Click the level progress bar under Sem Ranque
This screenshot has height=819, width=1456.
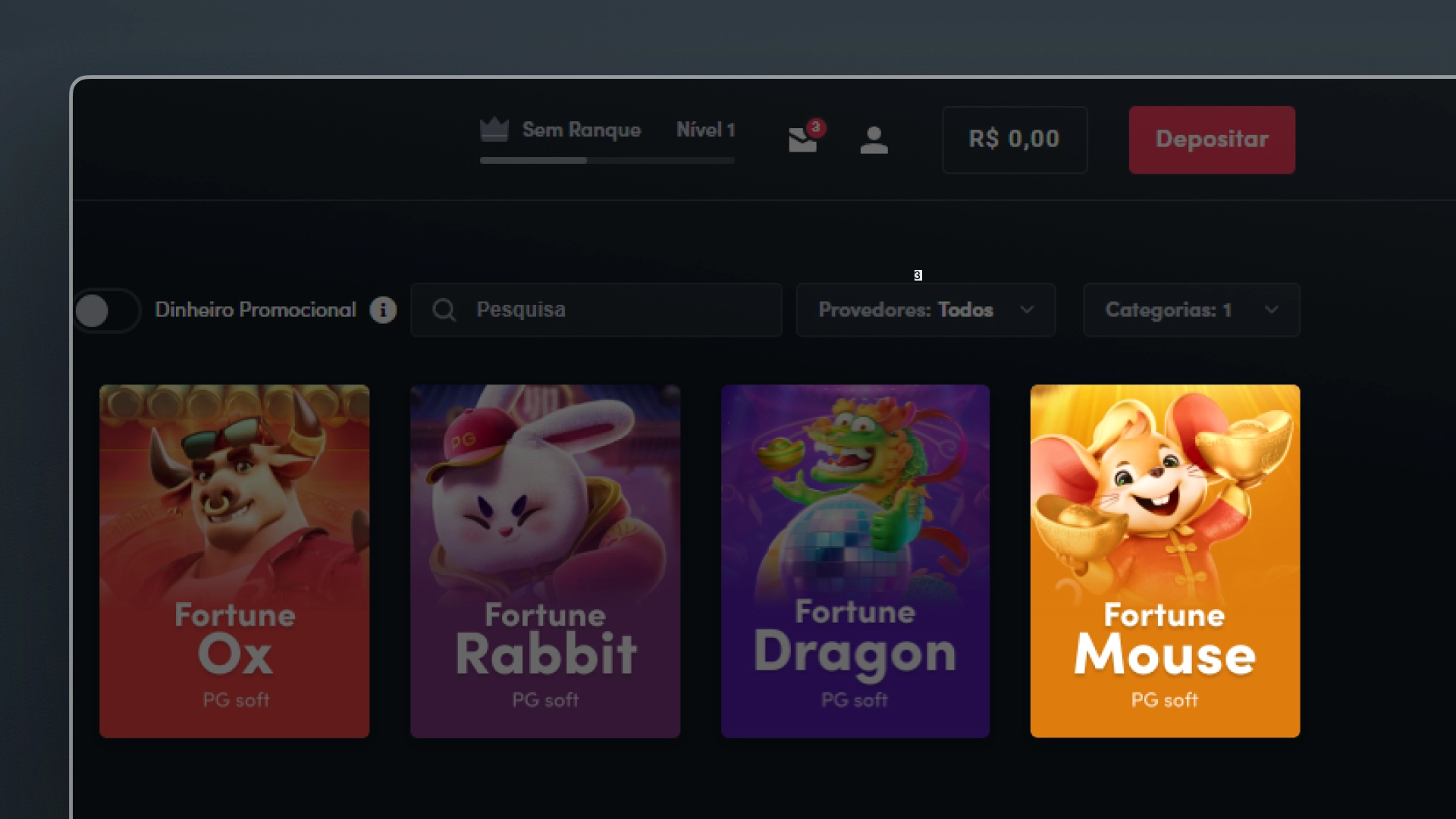point(607,161)
